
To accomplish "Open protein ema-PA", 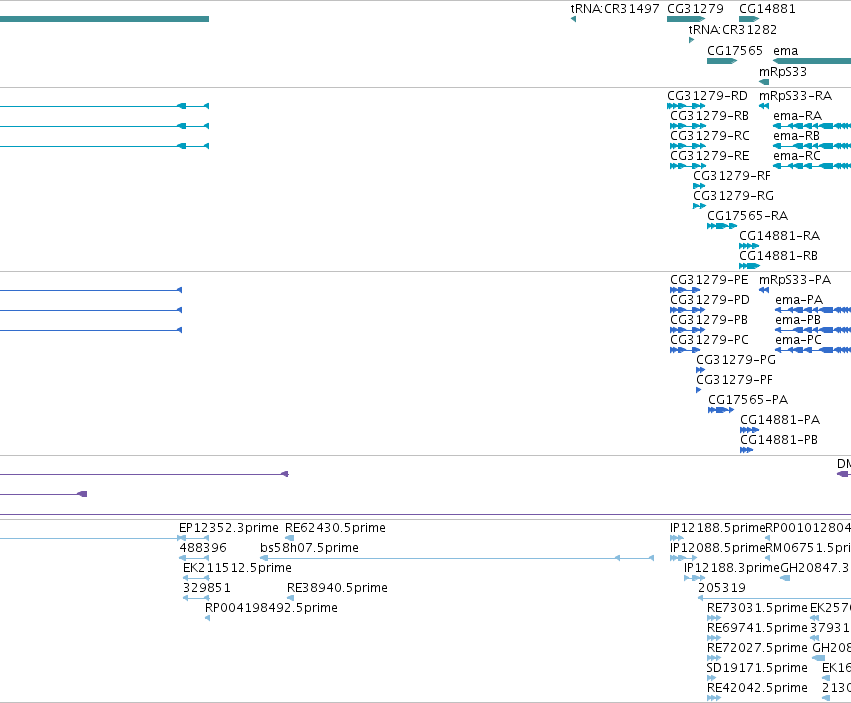I will pos(799,300).
